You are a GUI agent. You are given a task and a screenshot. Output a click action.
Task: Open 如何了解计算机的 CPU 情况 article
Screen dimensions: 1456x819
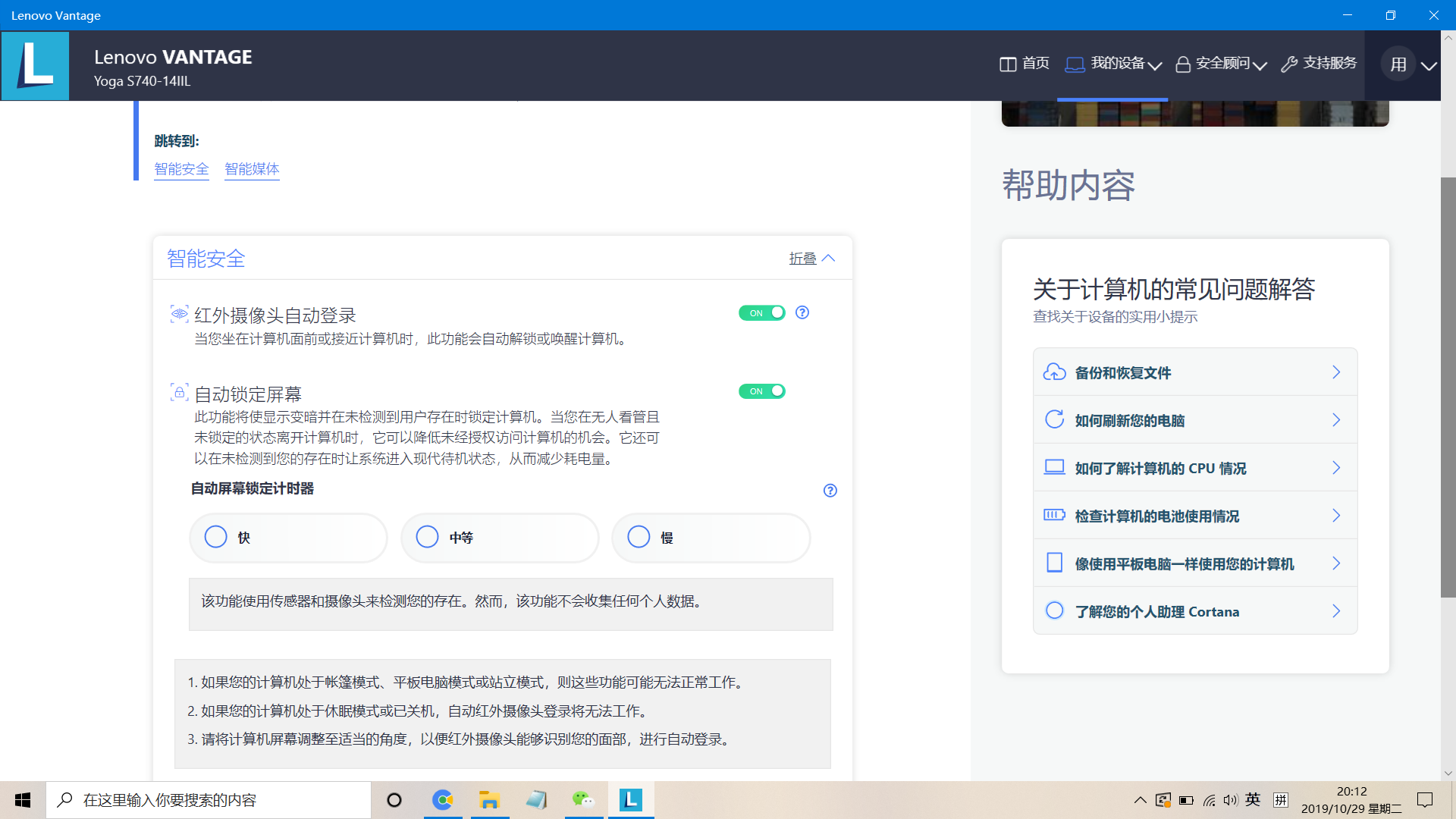click(x=1195, y=468)
